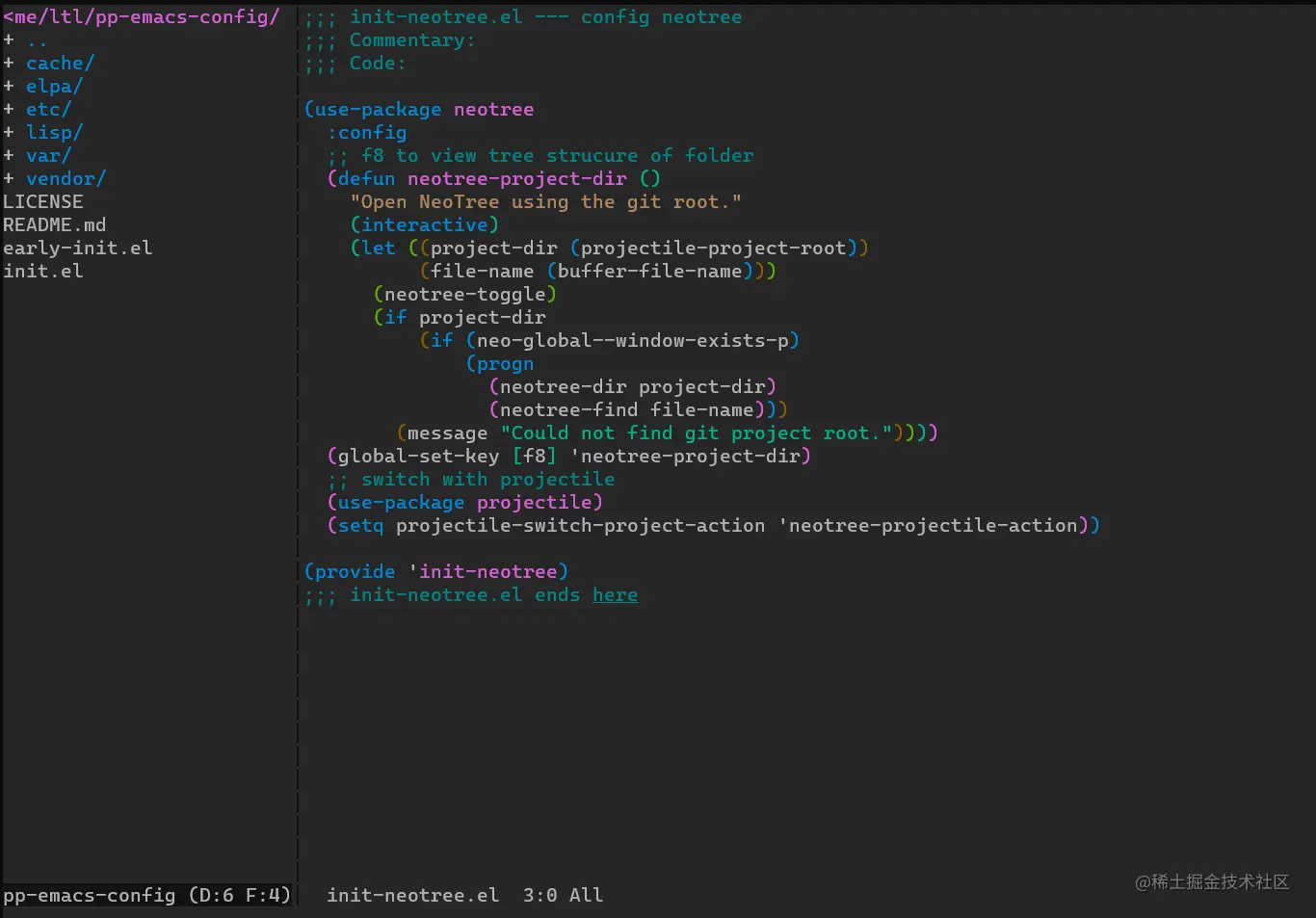This screenshot has height=918, width=1316.
Task: Click neotree mode line pp-emacs-config (D:6 F:4)
Action: [x=146, y=895]
